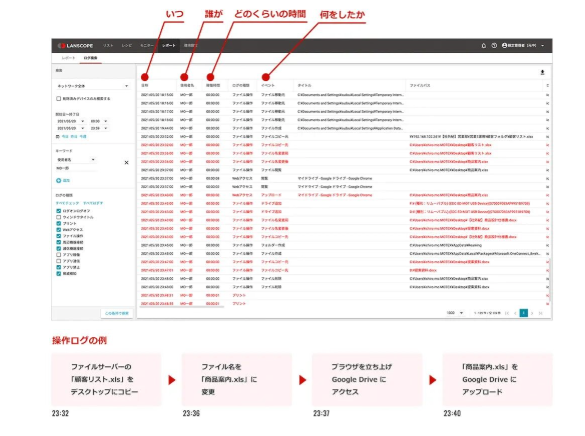Change the 1000 rows-per-page dropdown
The height and width of the screenshot is (436, 585).
(x=455, y=313)
